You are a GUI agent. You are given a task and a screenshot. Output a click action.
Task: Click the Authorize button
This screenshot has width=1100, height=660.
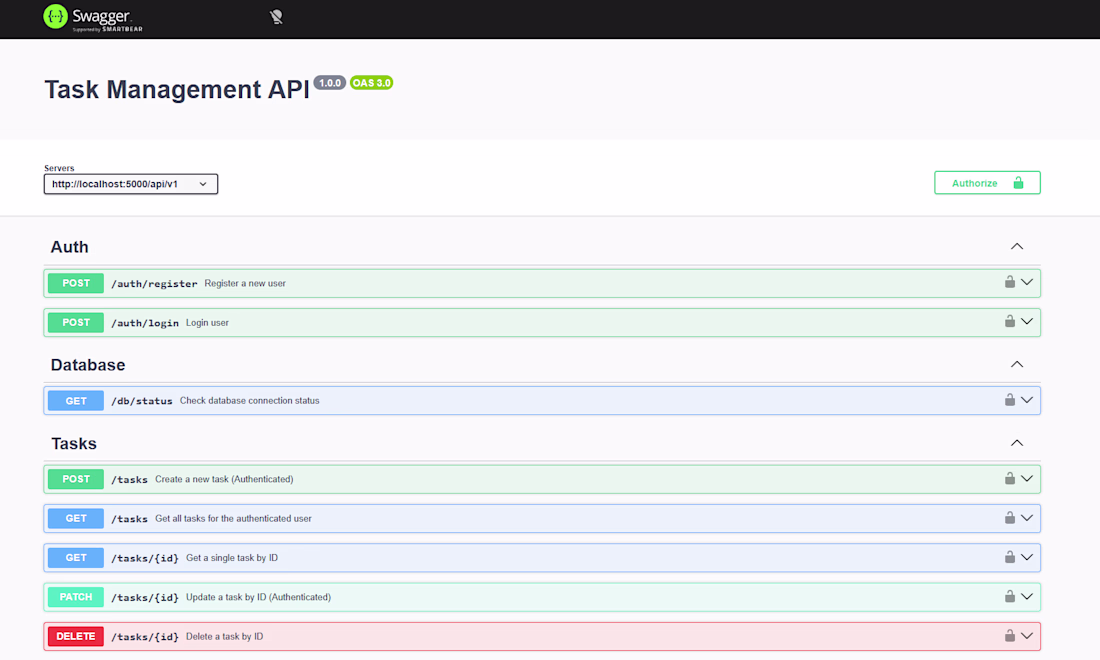987,183
